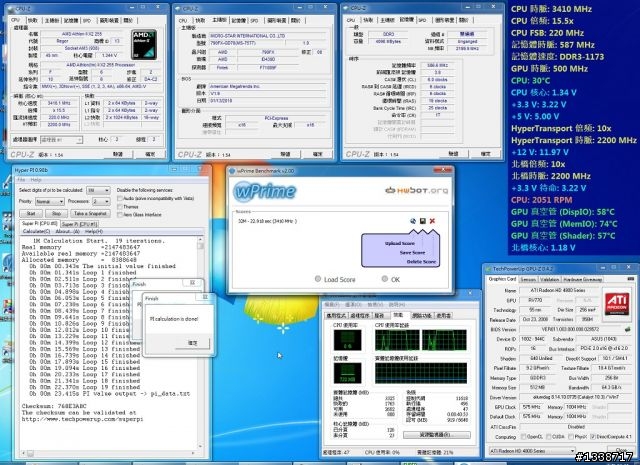Open the Processors dropdown in Hyper PI
The height and width of the screenshot is (465, 640).
(101, 202)
